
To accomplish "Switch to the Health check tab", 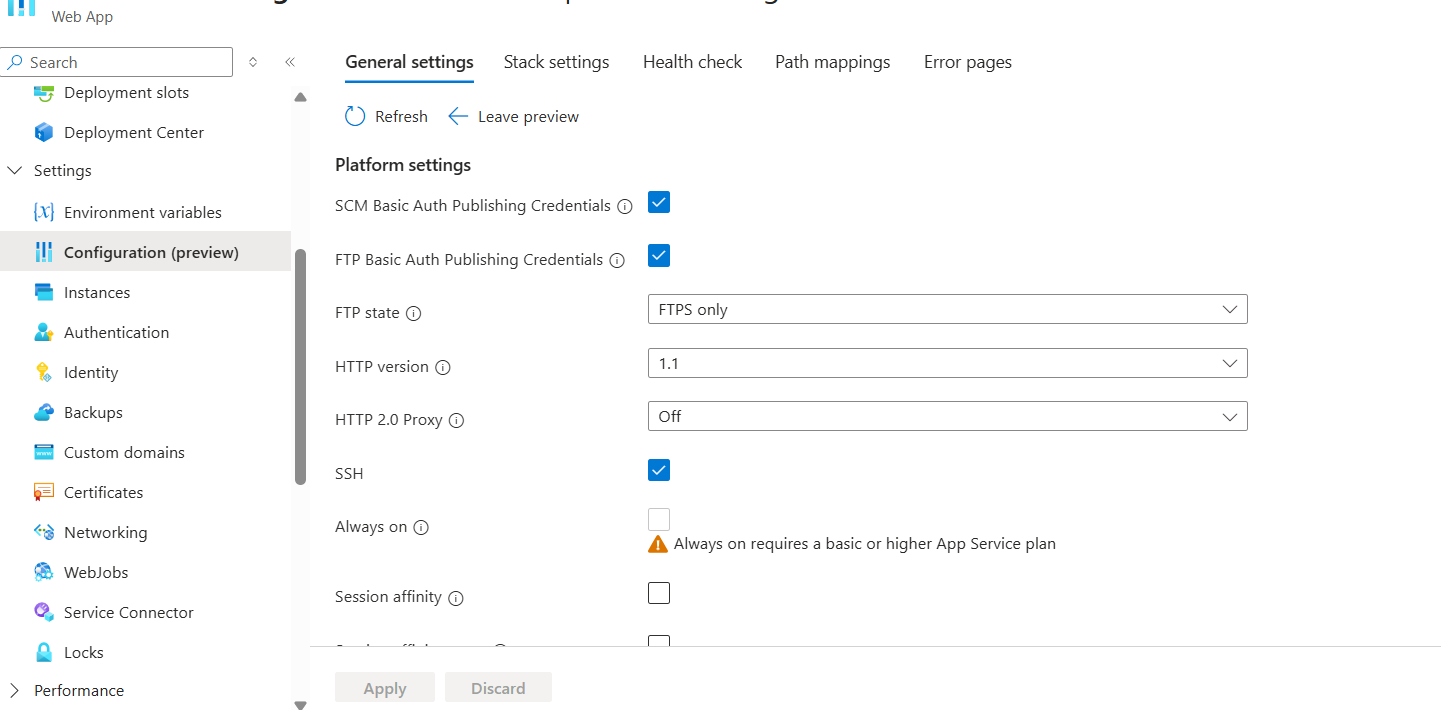I will pos(692,62).
